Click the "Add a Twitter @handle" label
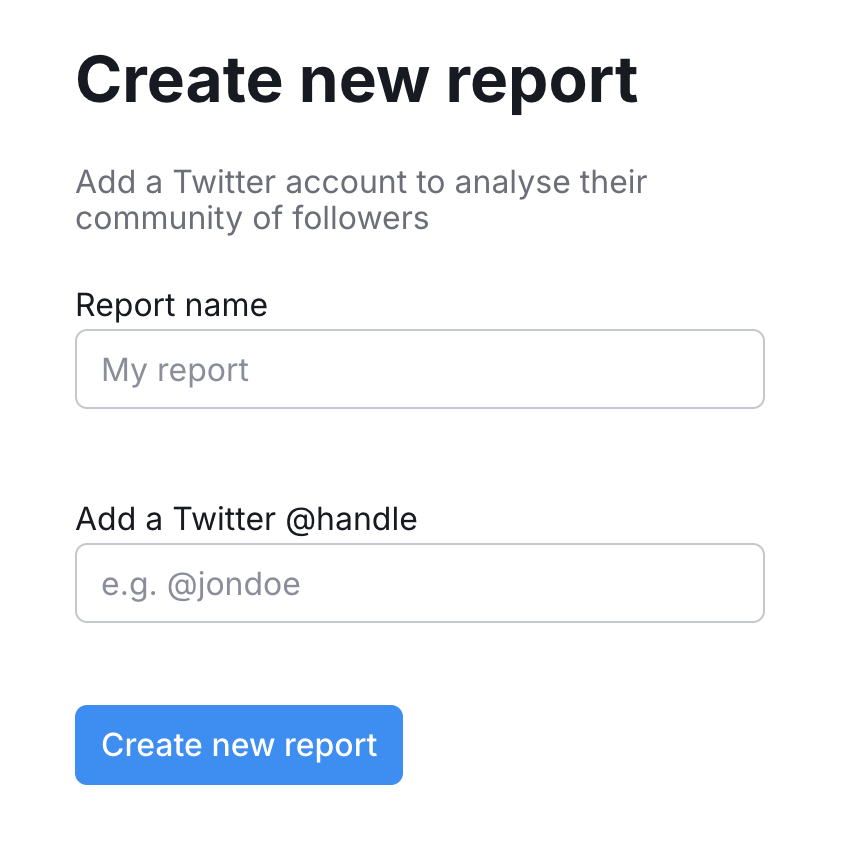The image size is (866, 854). click(x=246, y=519)
